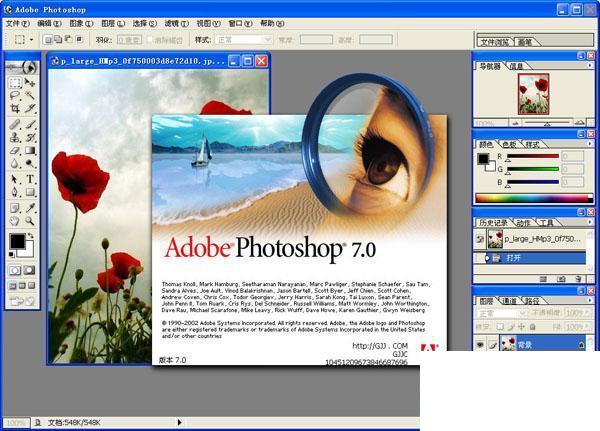
Task: Select the History Brush tool
Action: point(30,137)
